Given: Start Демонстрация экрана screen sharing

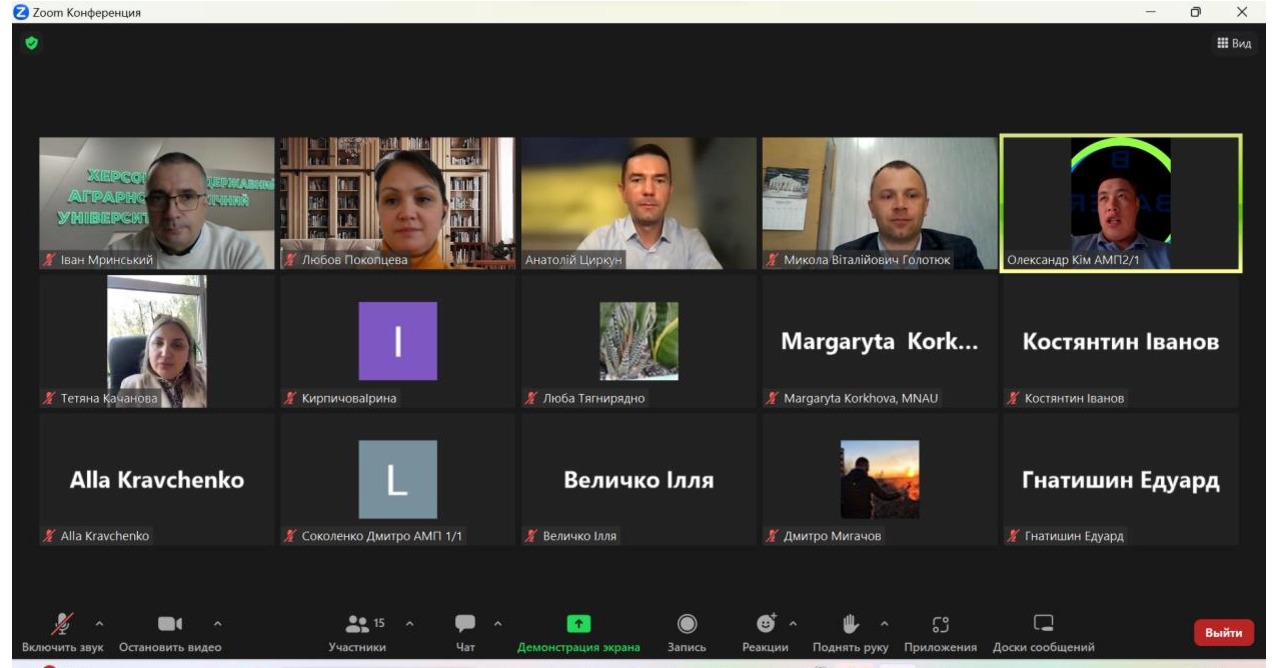Looking at the screenshot, I should click(578, 633).
